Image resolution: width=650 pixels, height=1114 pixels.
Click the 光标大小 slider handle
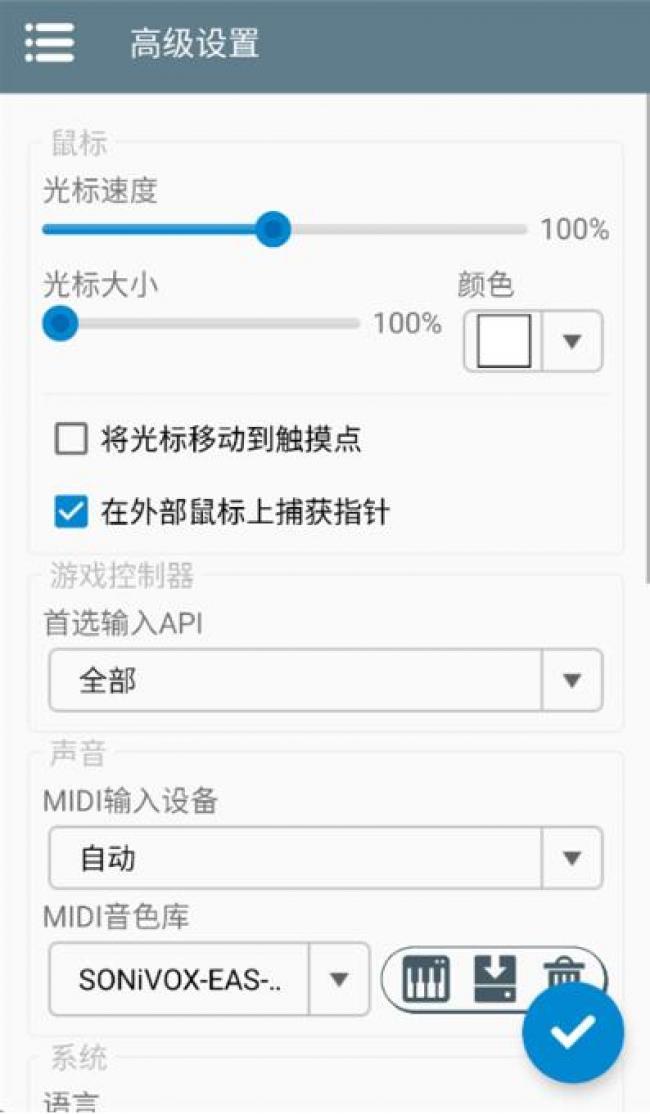coord(60,323)
